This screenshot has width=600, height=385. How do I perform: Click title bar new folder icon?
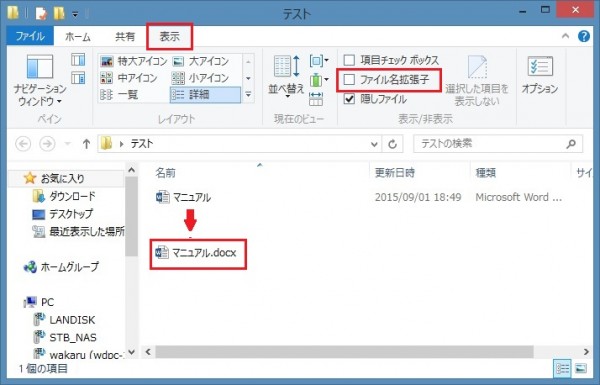[59, 14]
